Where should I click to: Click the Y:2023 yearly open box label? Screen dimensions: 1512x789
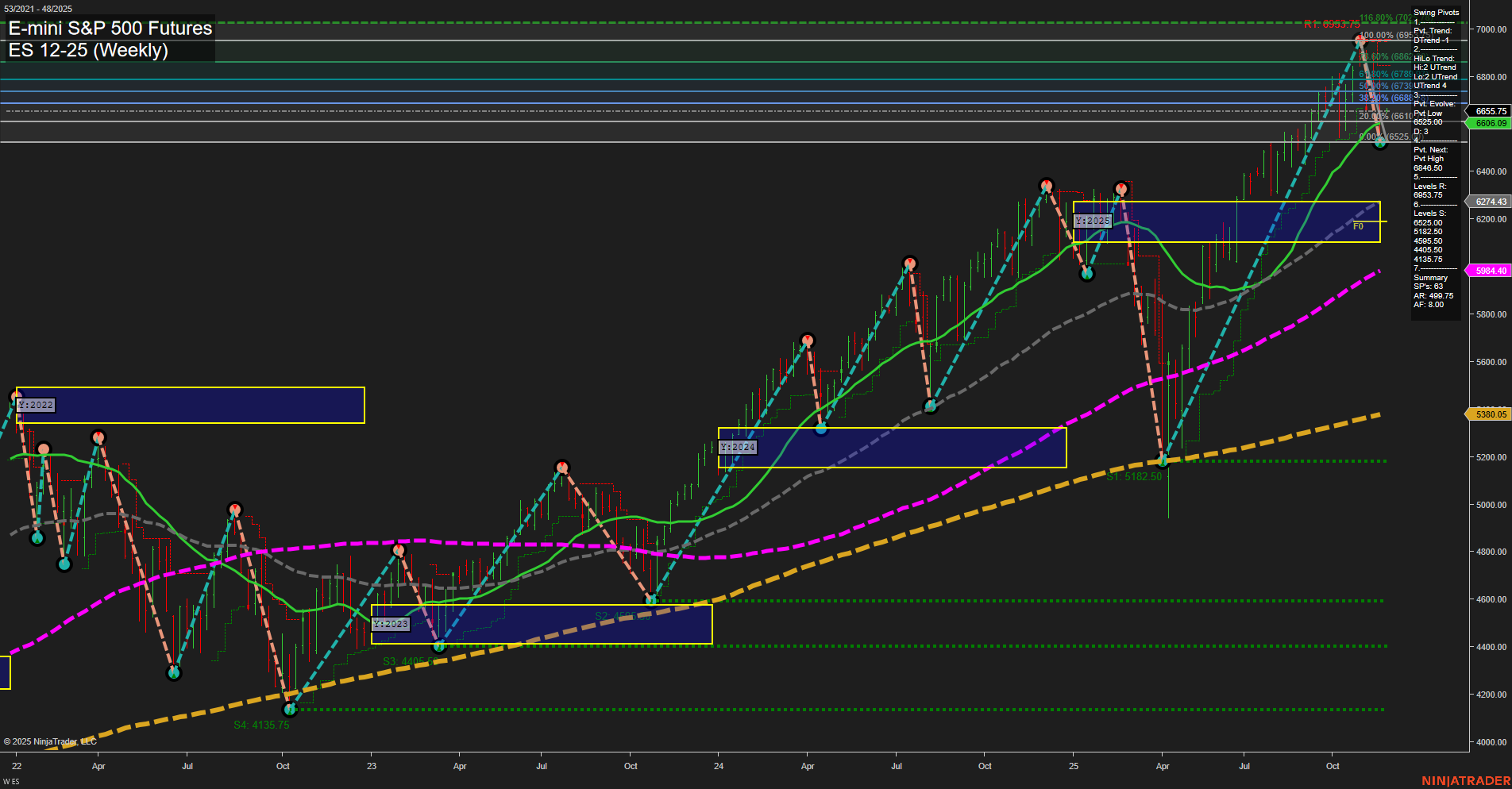pyautogui.click(x=391, y=624)
